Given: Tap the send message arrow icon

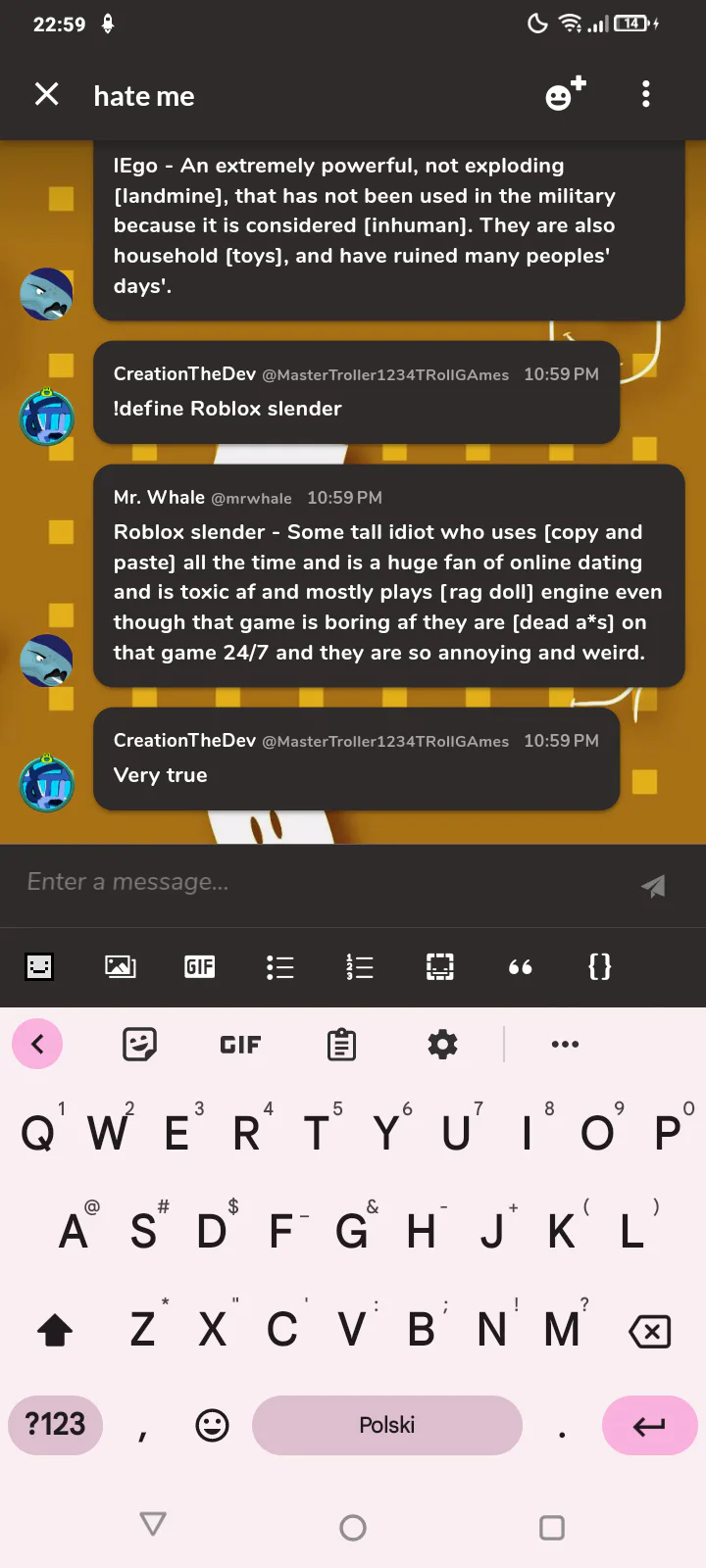Looking at the screenshot, I should pyautogui.click(x=653, y=885).
